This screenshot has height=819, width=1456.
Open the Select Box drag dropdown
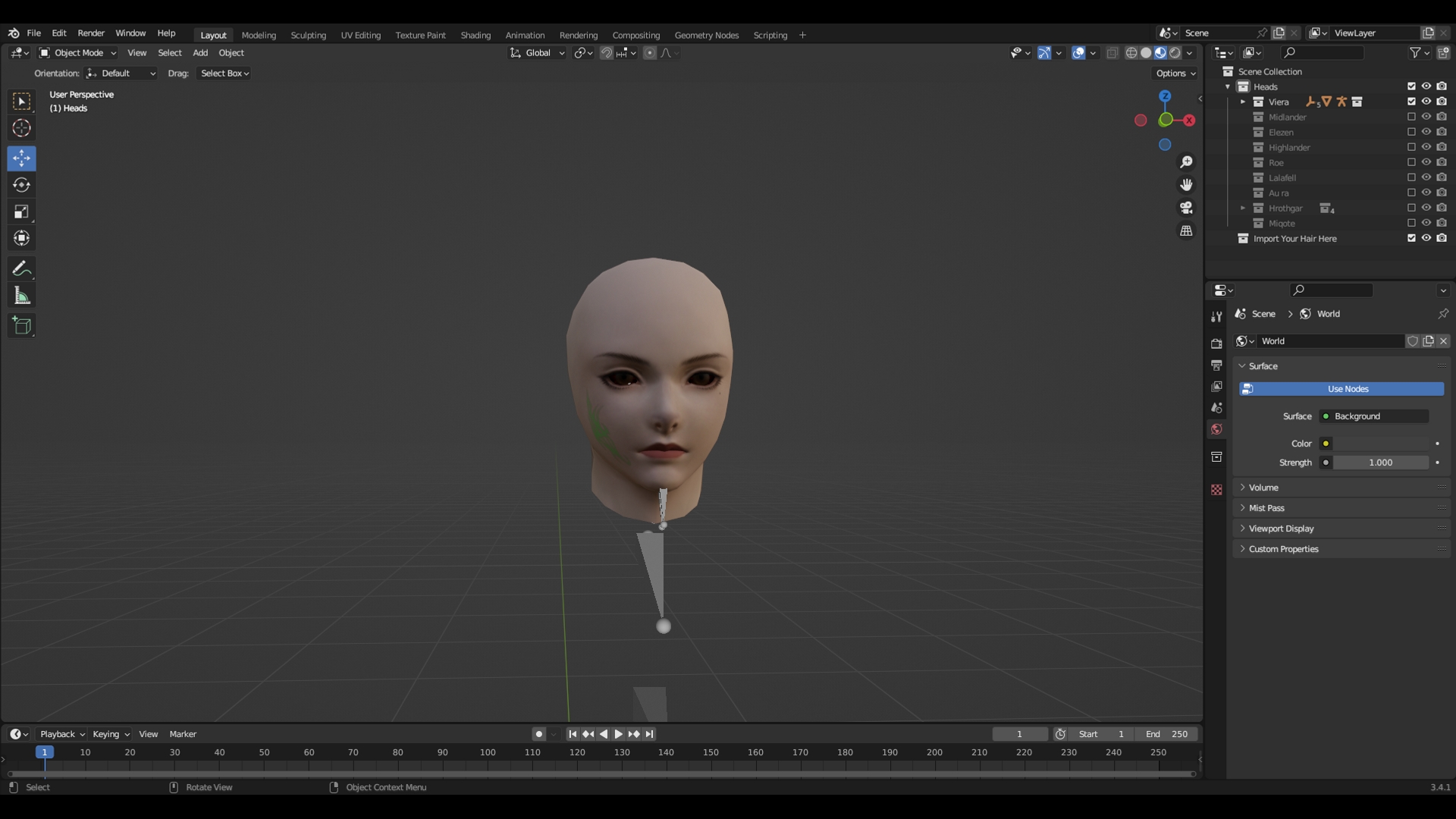(x=224, y=74)
